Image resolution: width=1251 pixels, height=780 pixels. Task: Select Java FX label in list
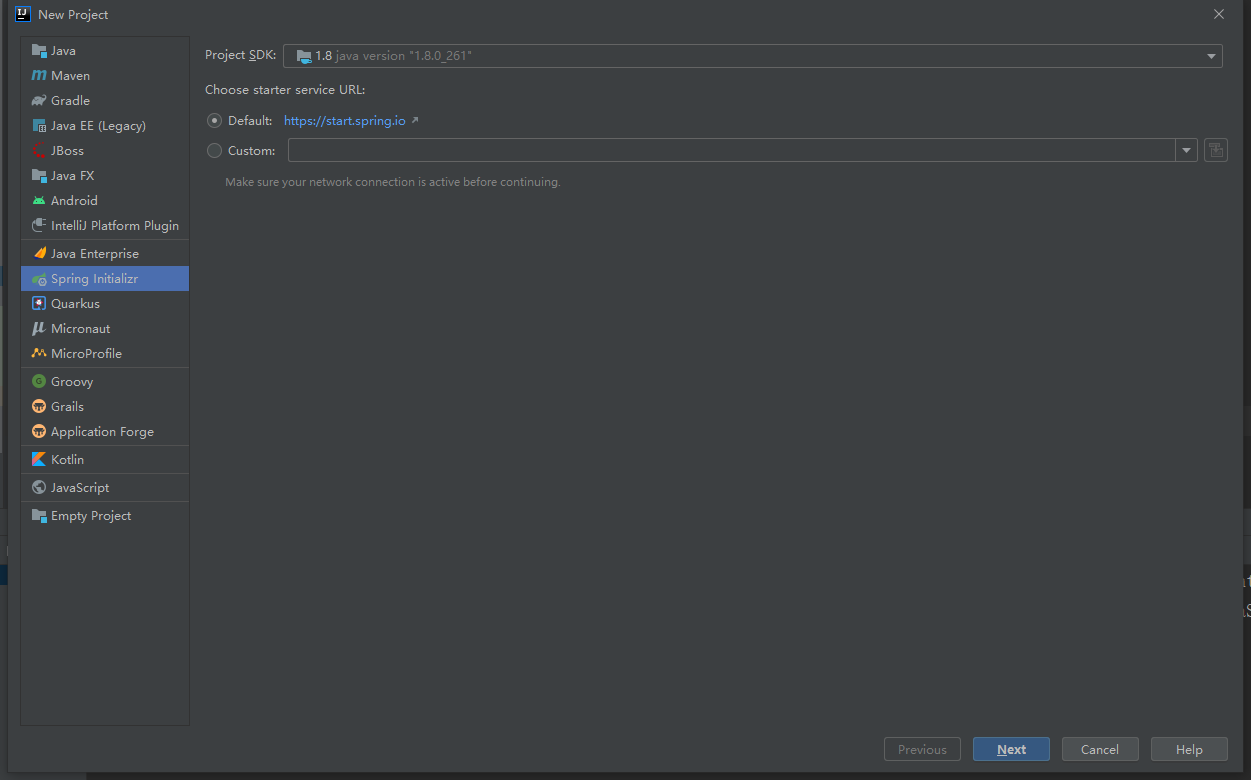pos(72,176)
